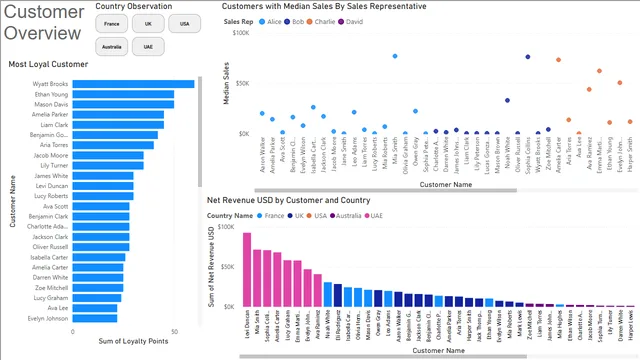Select Lucy Graham loyalty bar
The image size is (640, 360).
pos(97,298)
